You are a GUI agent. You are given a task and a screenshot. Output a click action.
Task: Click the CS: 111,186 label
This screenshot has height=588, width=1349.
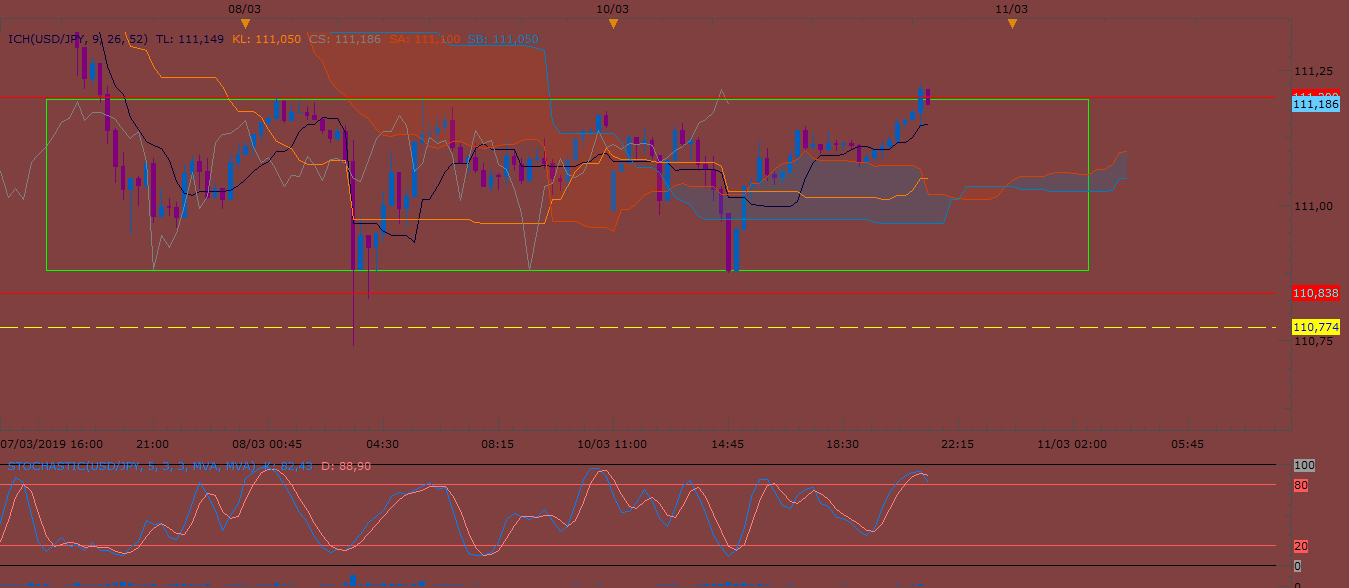tap(345, 39)
